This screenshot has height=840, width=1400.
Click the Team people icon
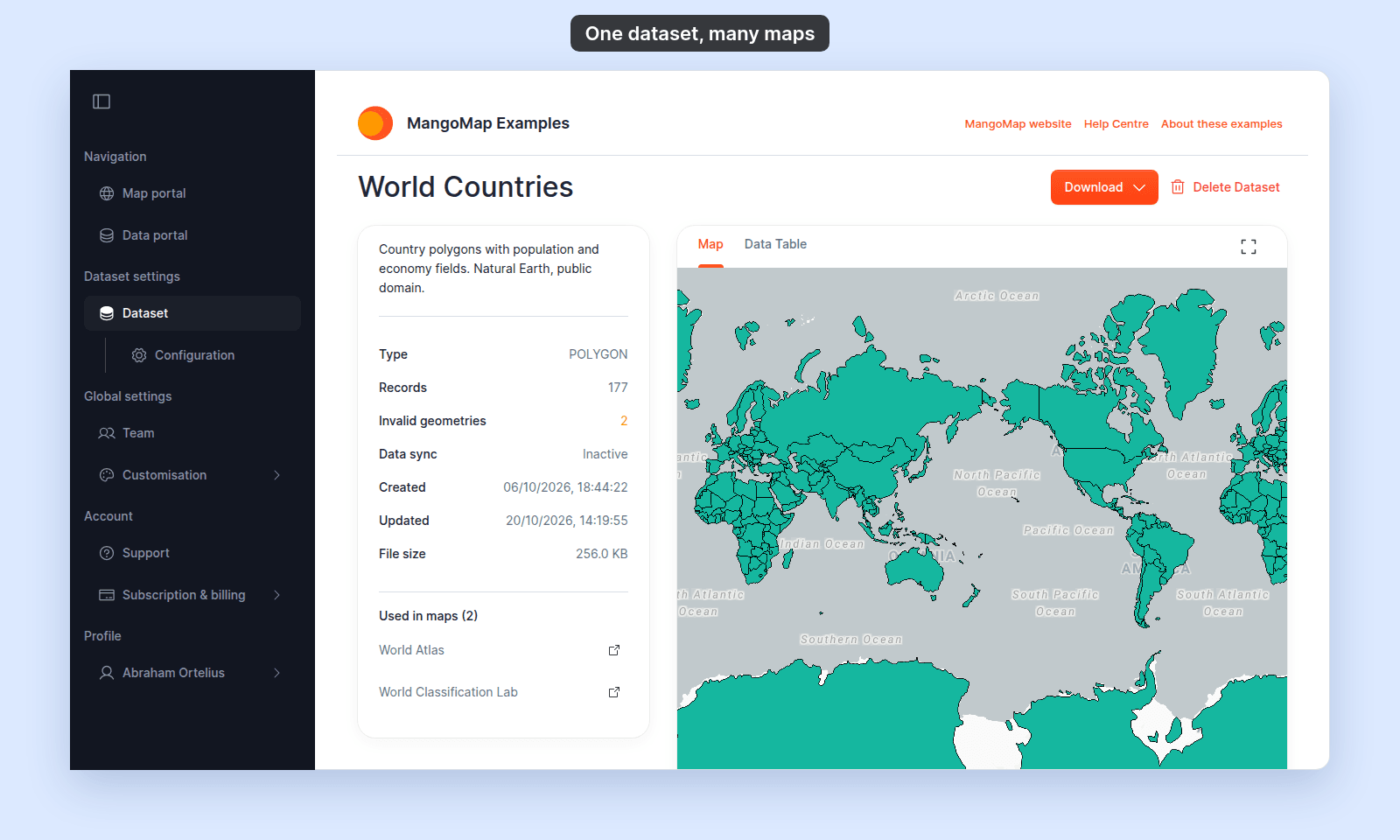[x=107, y=433]
